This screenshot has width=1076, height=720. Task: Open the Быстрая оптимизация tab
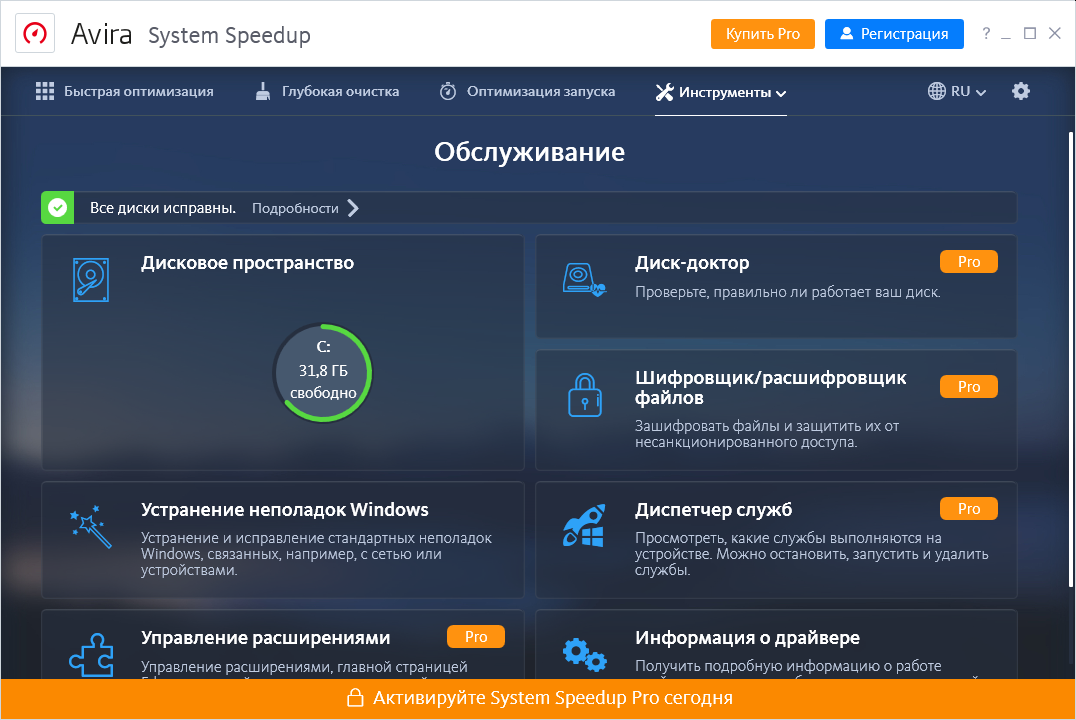click(x=125, y=91)
